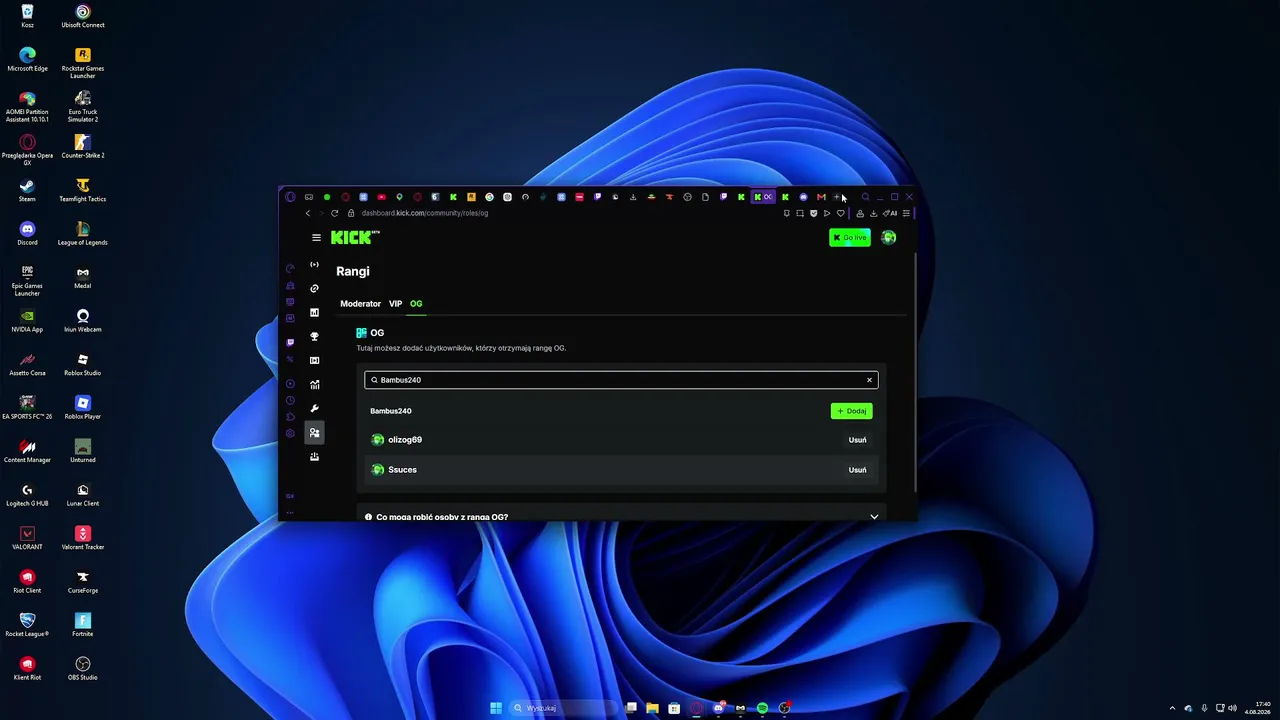
Task: Open the community roles icon in Kick sidebar
Action: [x=314, y=433]
